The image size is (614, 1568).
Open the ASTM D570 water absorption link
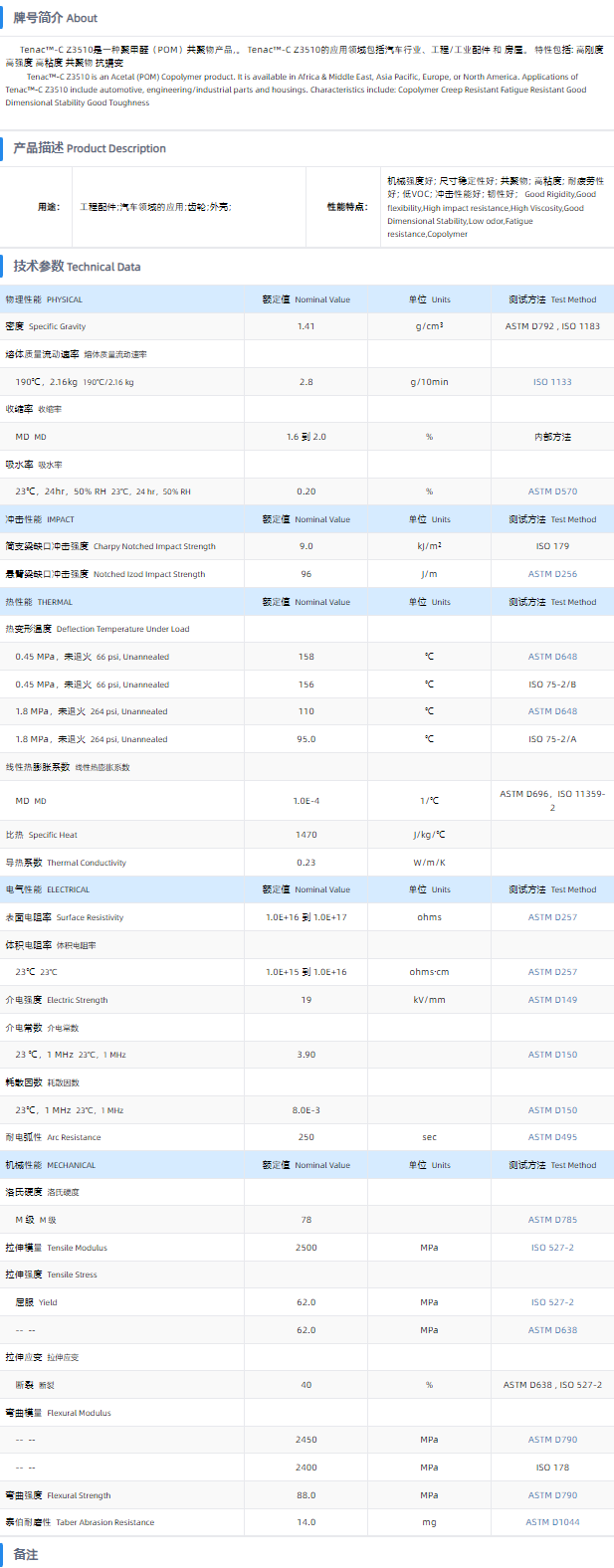tap(552, 491)
